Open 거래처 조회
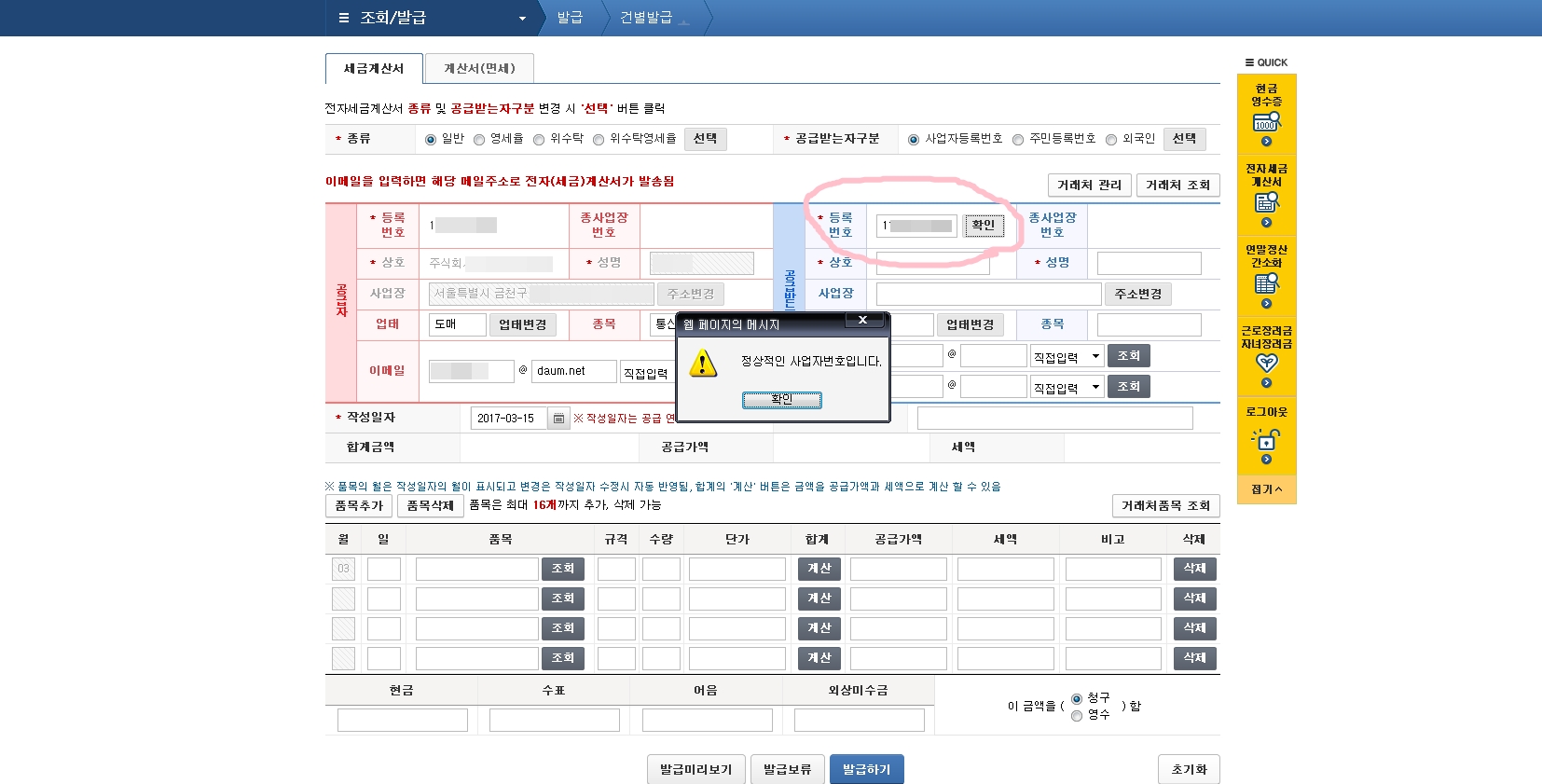Screen dimensions: 1542x784 (x=1177, y=186)
